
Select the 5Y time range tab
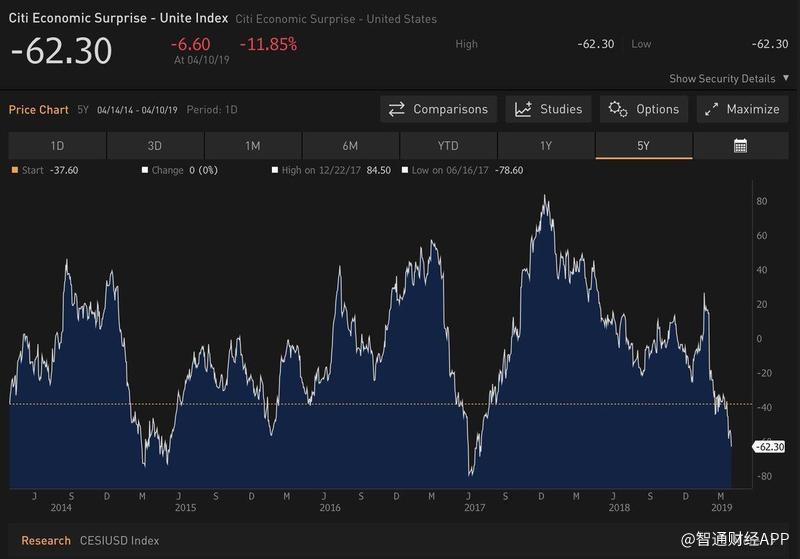click(x=643, y=146)
